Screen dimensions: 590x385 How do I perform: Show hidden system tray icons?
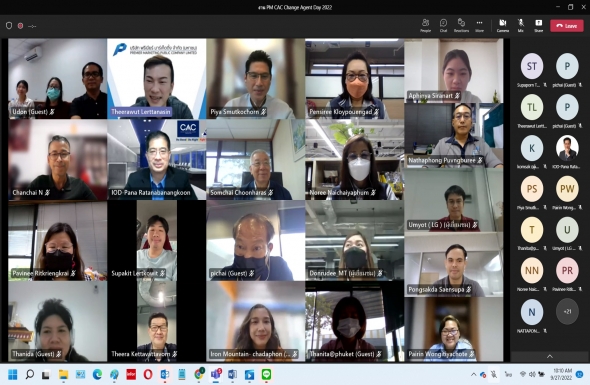click(473, 374)
